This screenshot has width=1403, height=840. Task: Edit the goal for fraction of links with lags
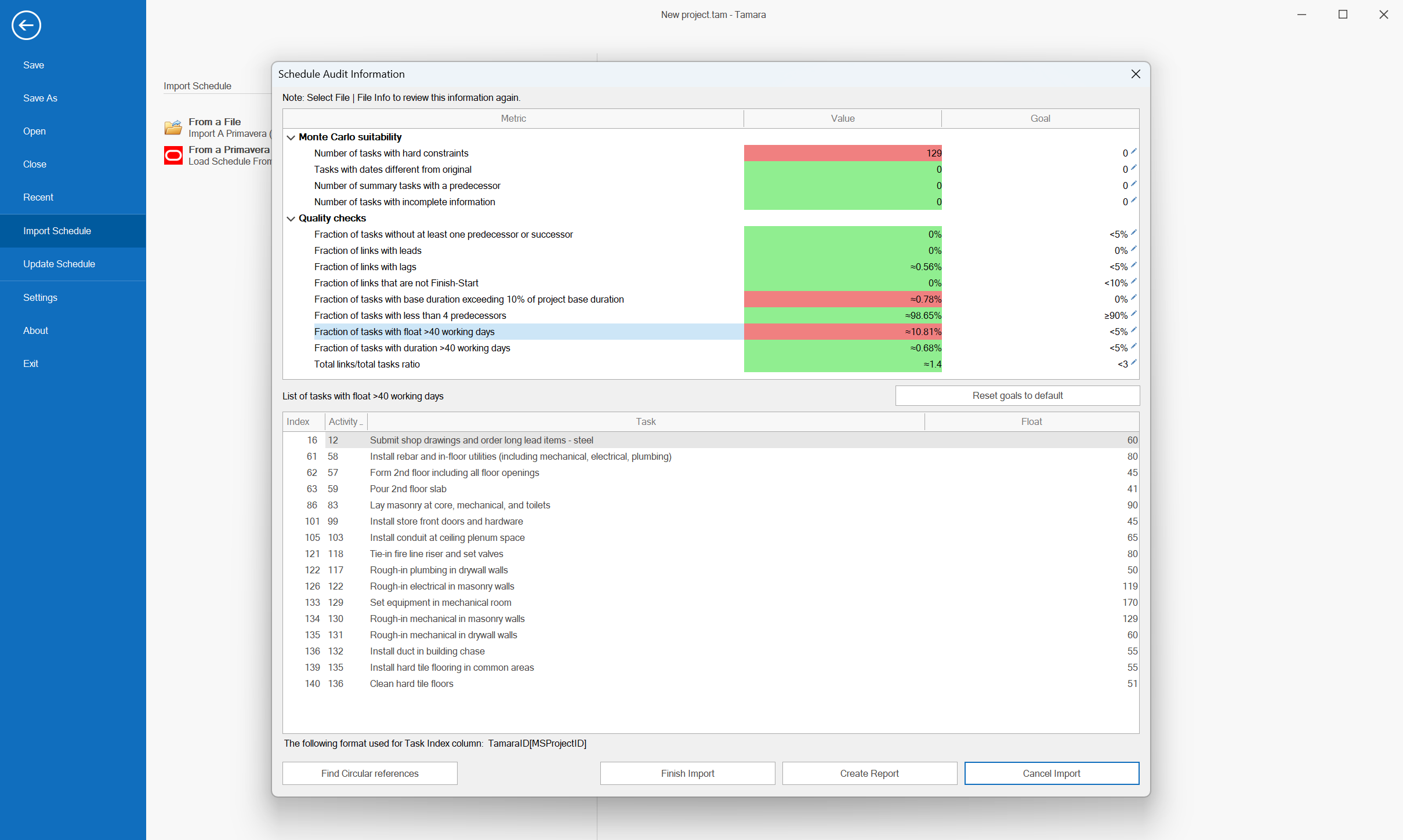1133,266
